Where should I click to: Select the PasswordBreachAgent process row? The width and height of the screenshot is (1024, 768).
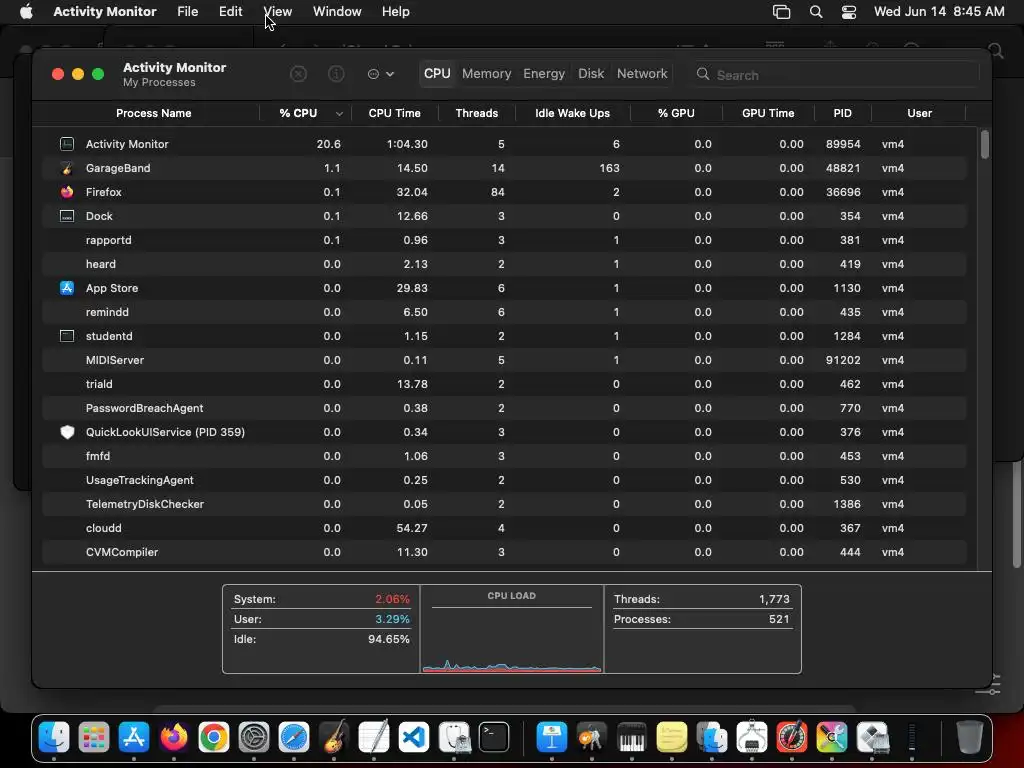click(x=504, y=408)
